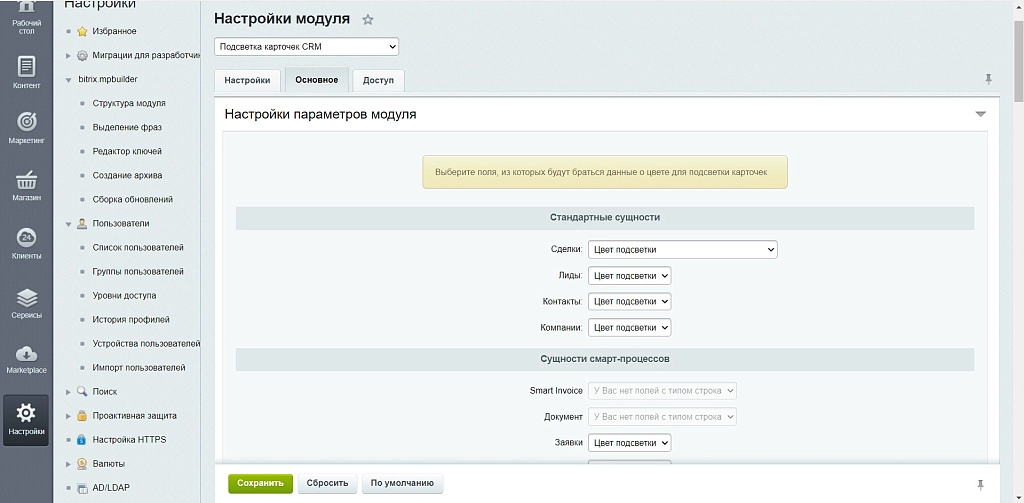Switch to the Настройки tab
This screenshot has width=1024, height=503.
tap(248, 80)
